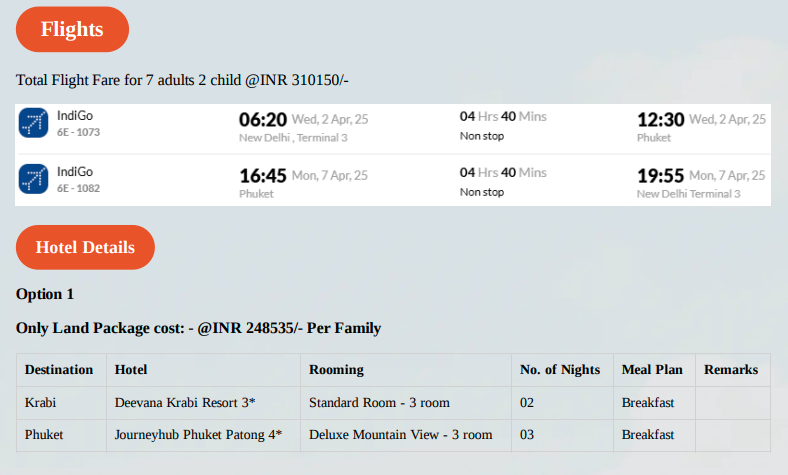788x475 pixels.
Task: Click the Deevana Krabi Resort 3* cell
Action: pos(204,403)
